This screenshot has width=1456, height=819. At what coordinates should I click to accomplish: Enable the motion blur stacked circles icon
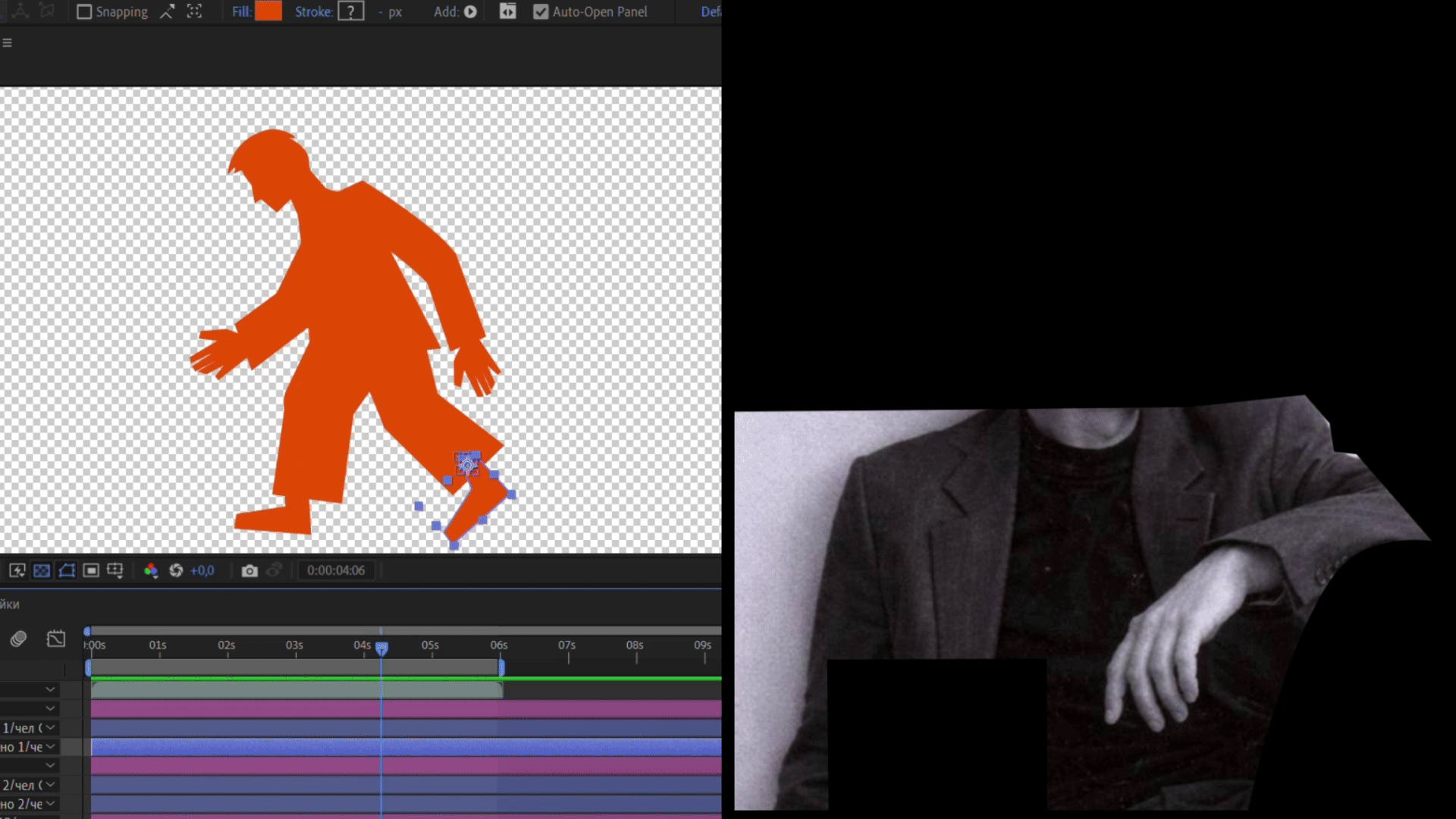tap(18, 639)
